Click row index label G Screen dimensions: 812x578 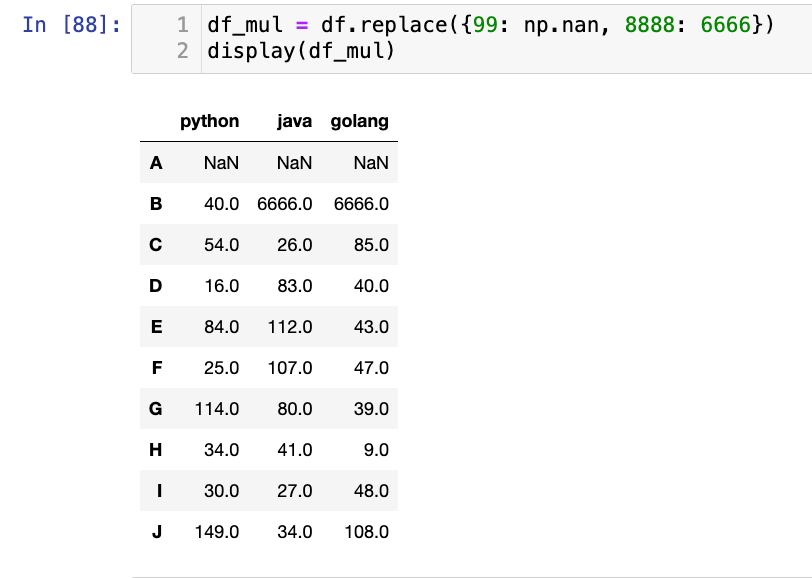156,408
